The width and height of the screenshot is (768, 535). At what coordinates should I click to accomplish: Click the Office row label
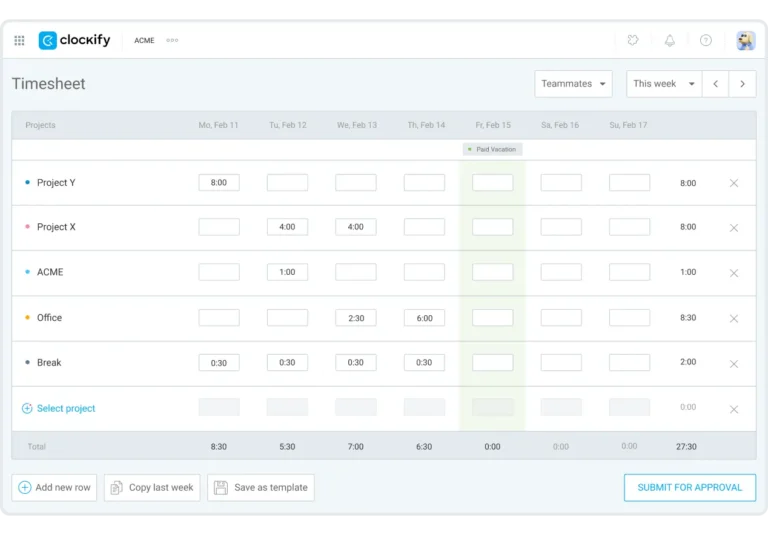(x=49, y=317)
